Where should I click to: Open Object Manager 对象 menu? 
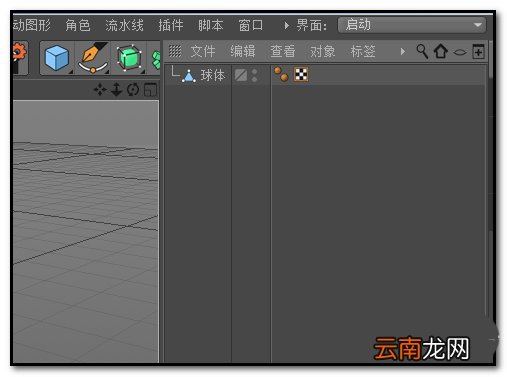pyautogui.click(x=323, y=51)
